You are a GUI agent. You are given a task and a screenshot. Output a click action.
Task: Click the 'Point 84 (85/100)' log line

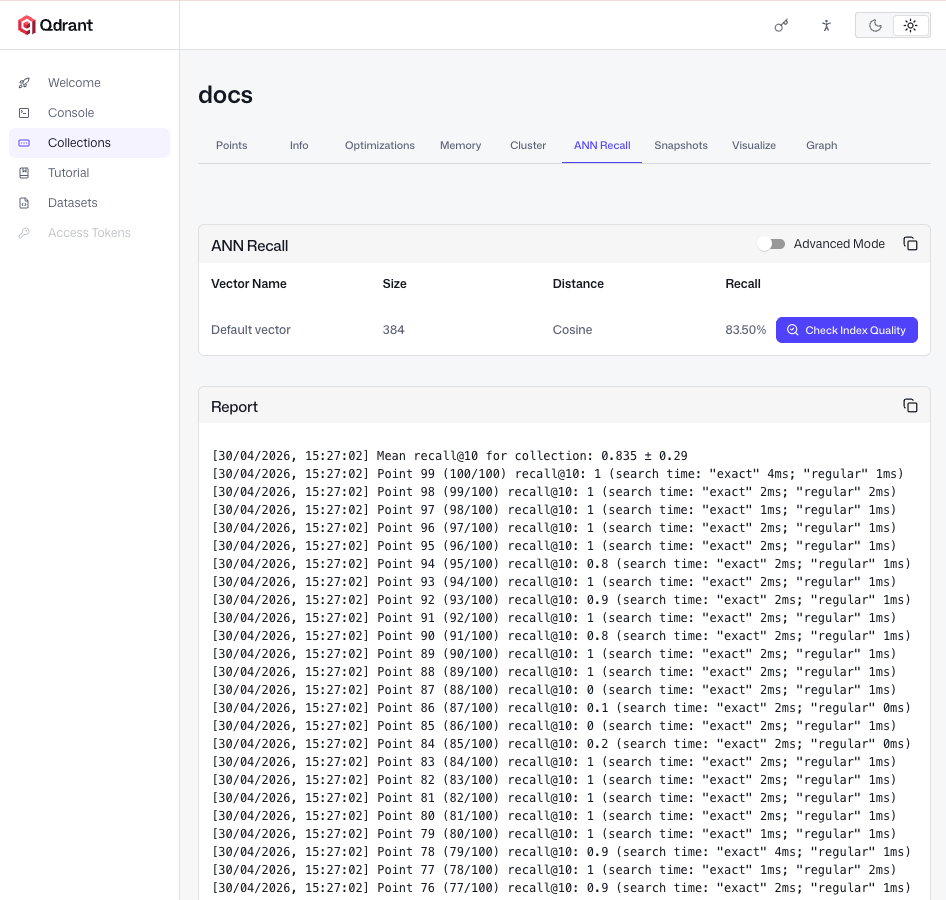[561, 744]
